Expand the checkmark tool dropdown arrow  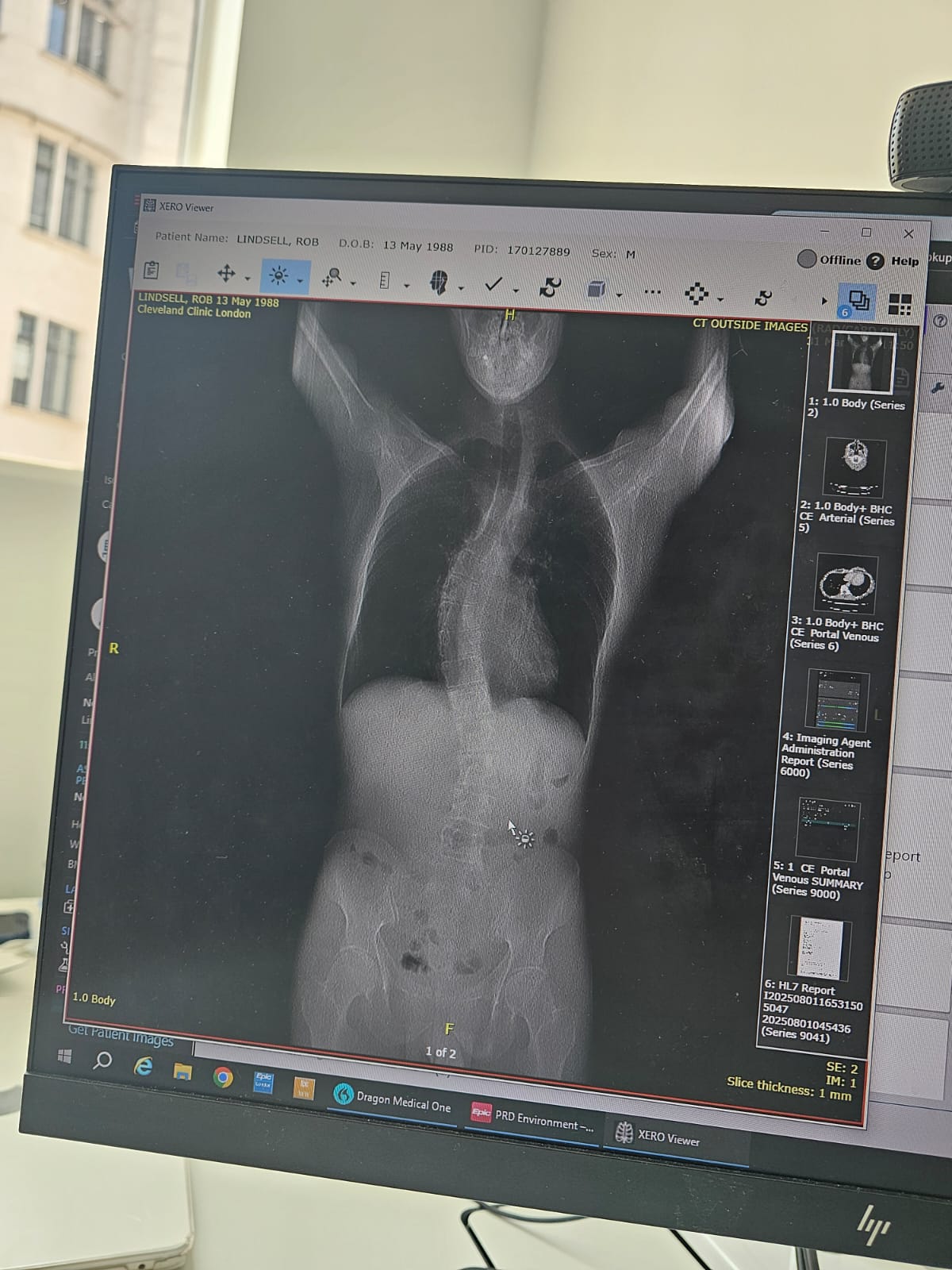click(x=516, y=291)
